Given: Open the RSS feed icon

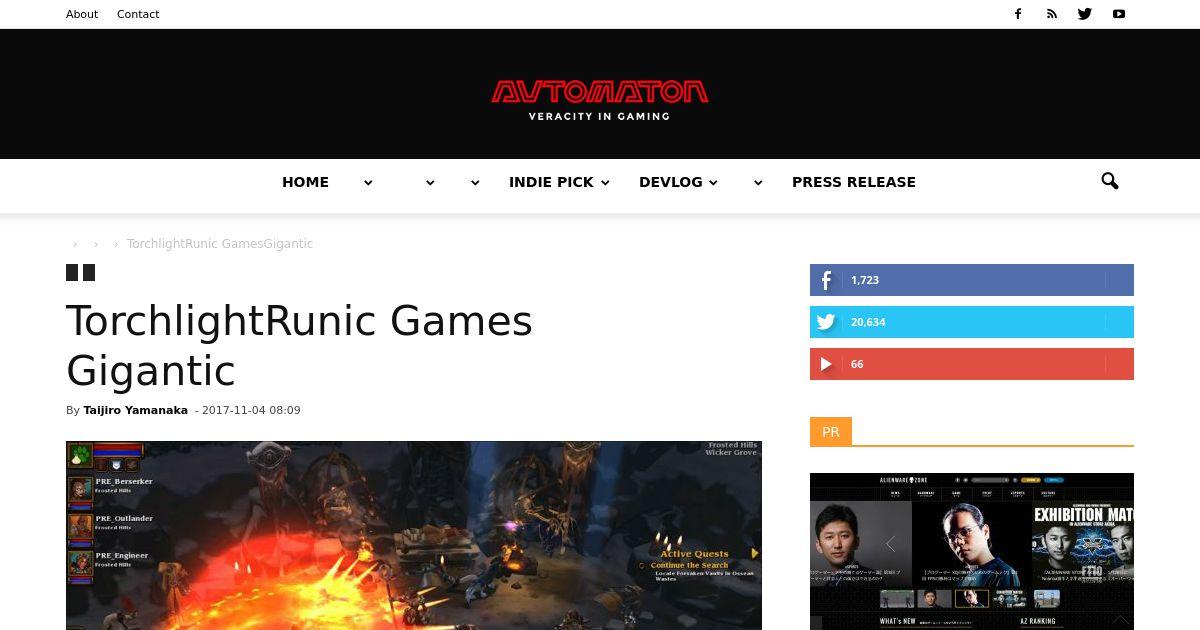Looking at the screenshot, I should [1051, 14].
